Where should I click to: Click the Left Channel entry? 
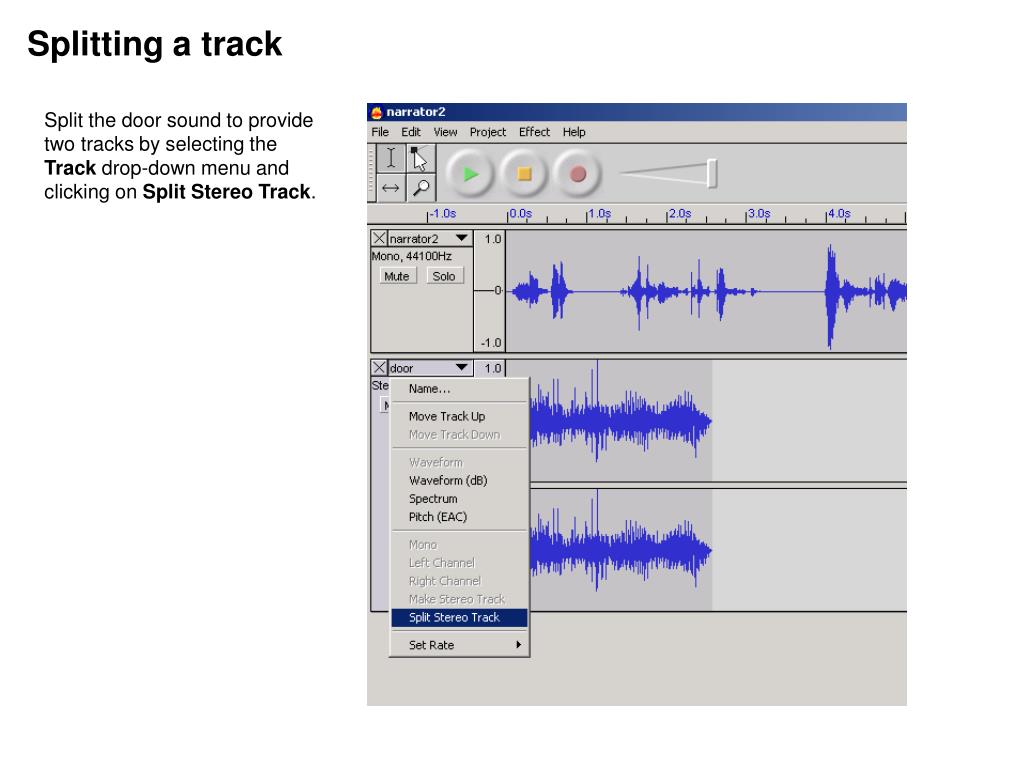tap(459, 562)
